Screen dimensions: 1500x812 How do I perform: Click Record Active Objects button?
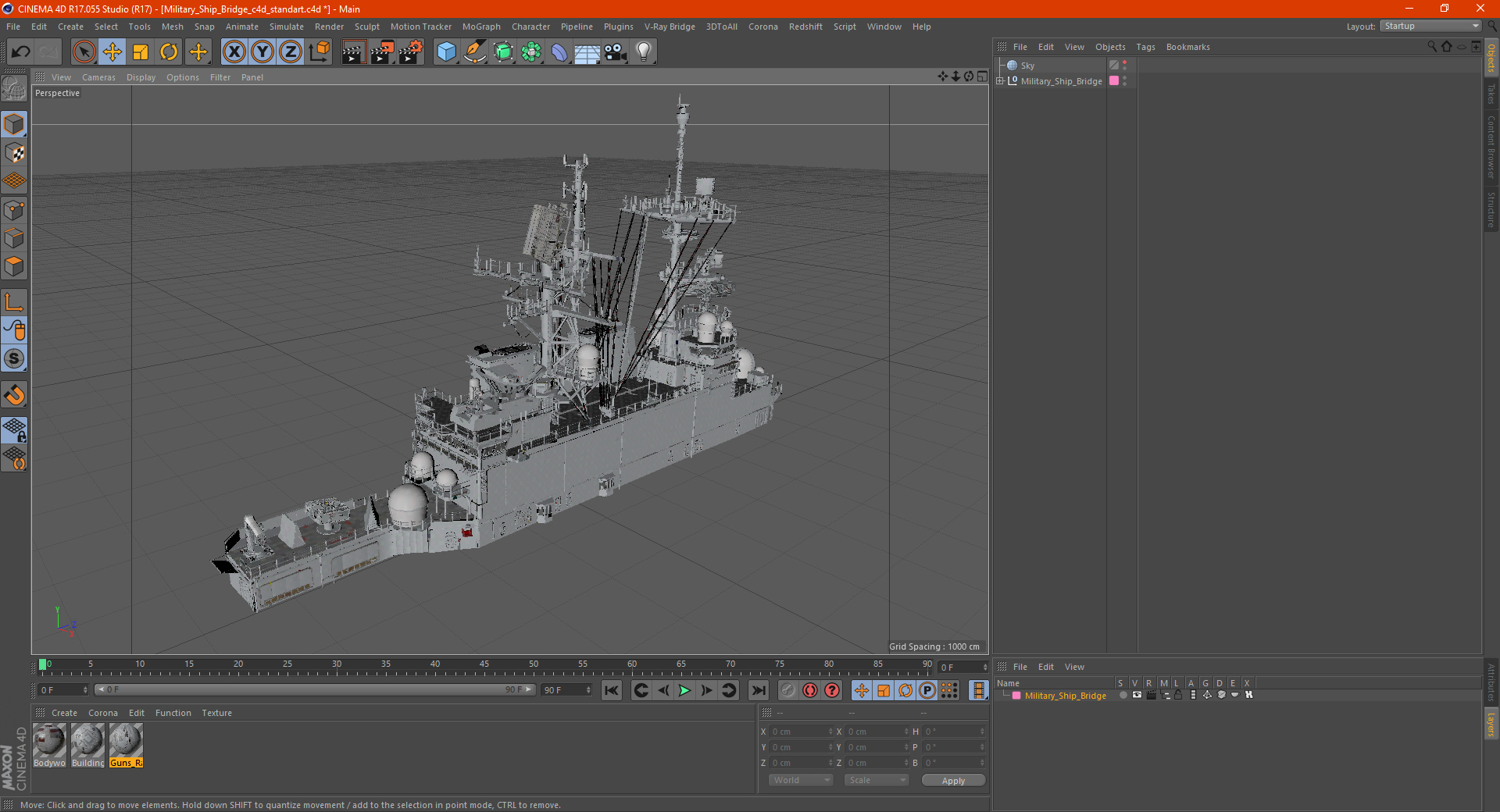click(787, 690)
